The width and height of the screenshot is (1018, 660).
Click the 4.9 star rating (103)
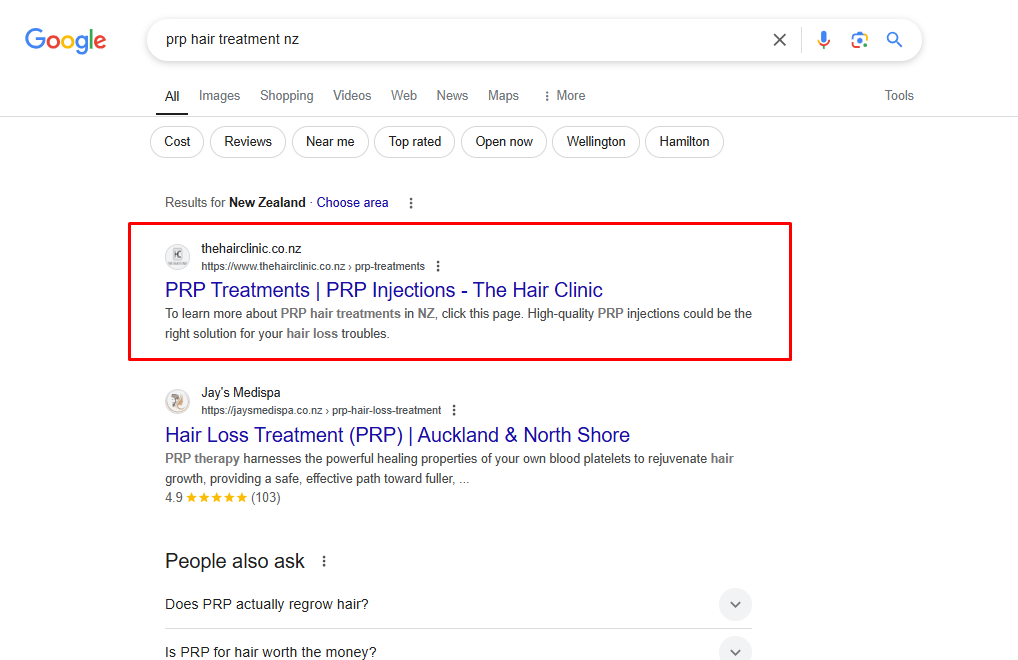coord(223,498)
